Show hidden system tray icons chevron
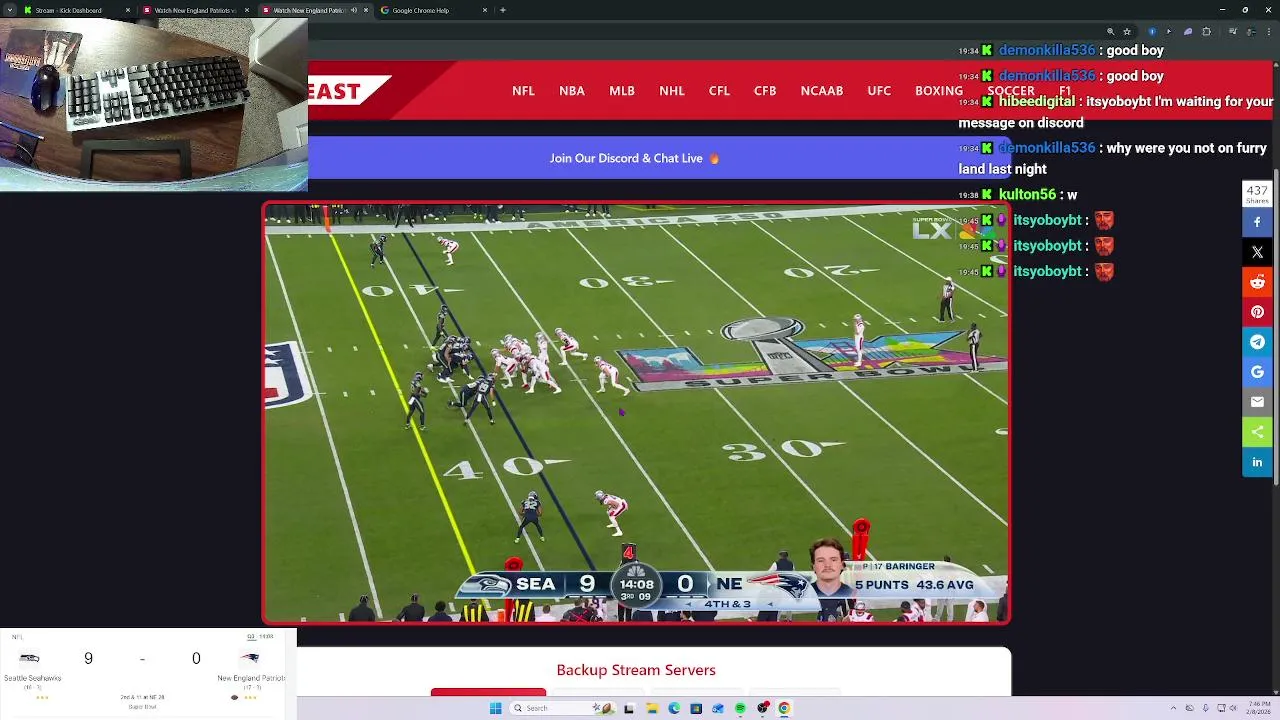The image size is (1280, 720). click(x=1174, y=708)
